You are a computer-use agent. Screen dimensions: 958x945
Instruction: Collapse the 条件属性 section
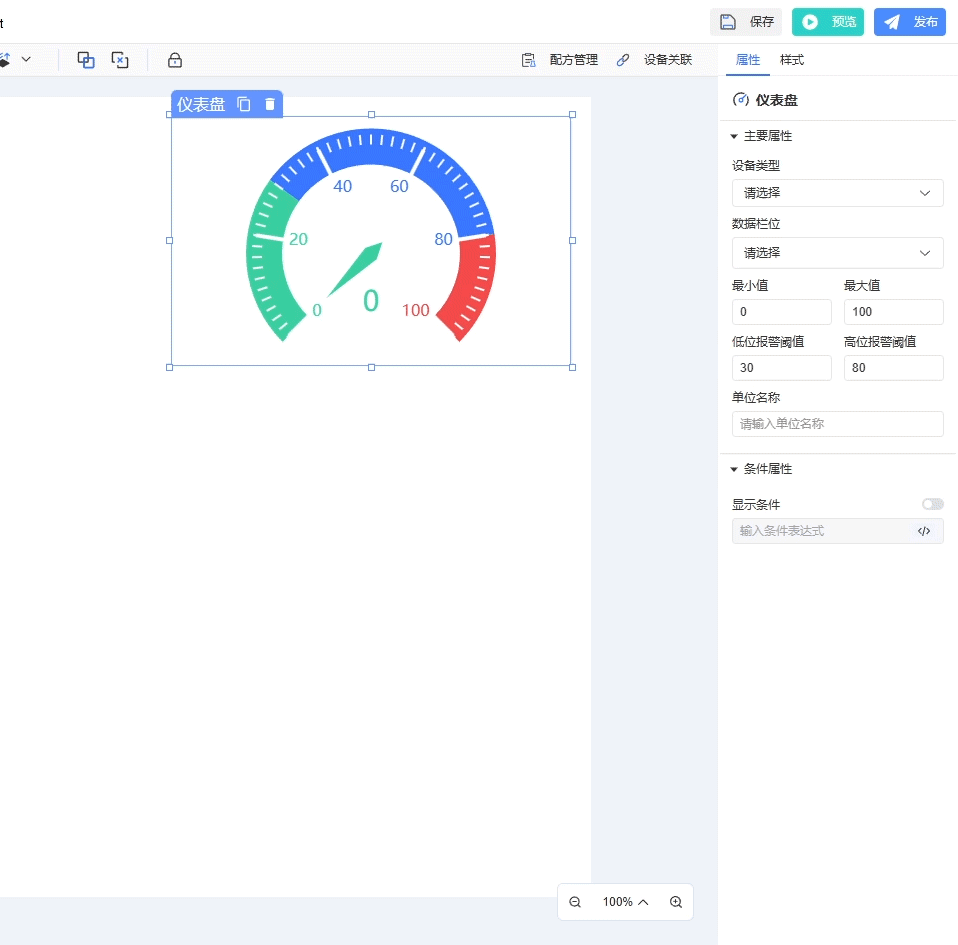734,469
